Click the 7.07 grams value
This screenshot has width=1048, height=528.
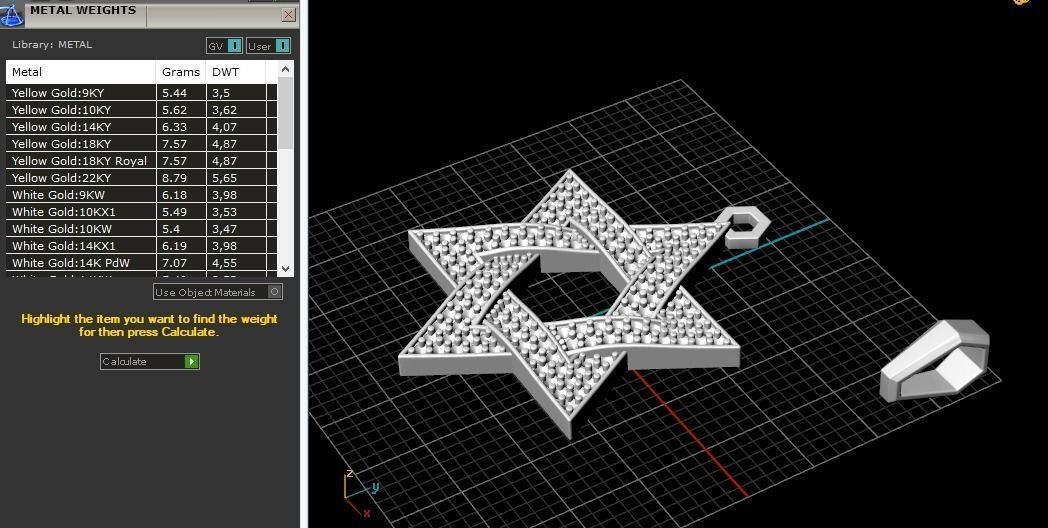pos(174,263)
